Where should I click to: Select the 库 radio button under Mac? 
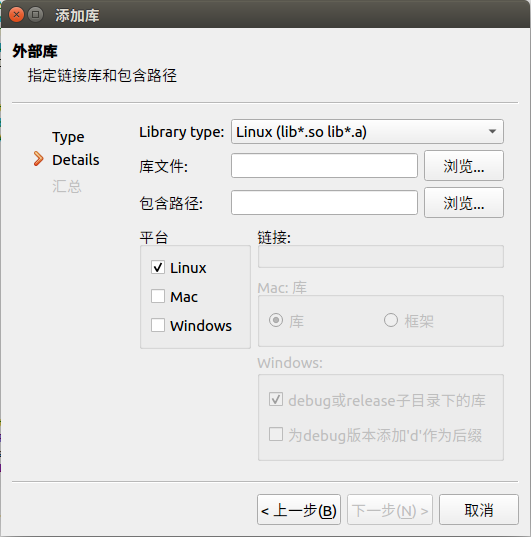(276, 321)
